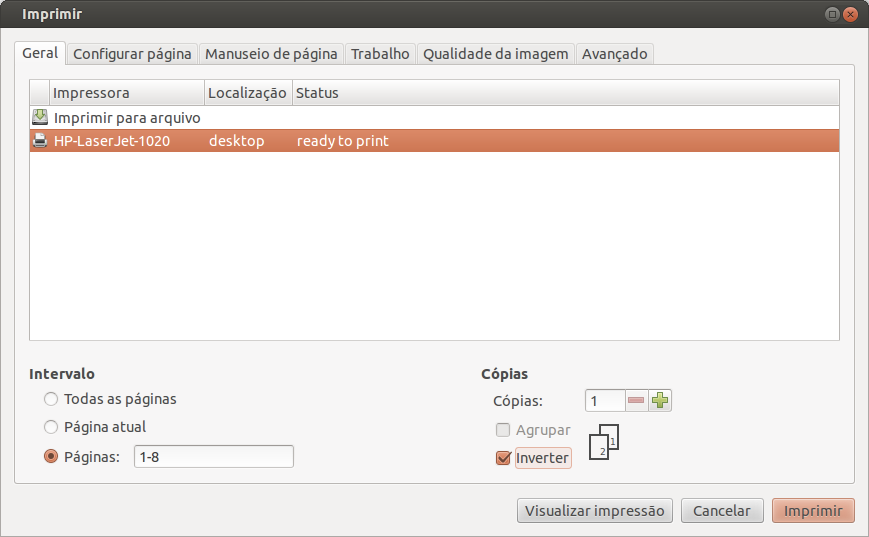Click the Cancelar button
Screen dimensions: 869x537
point(722,510)
